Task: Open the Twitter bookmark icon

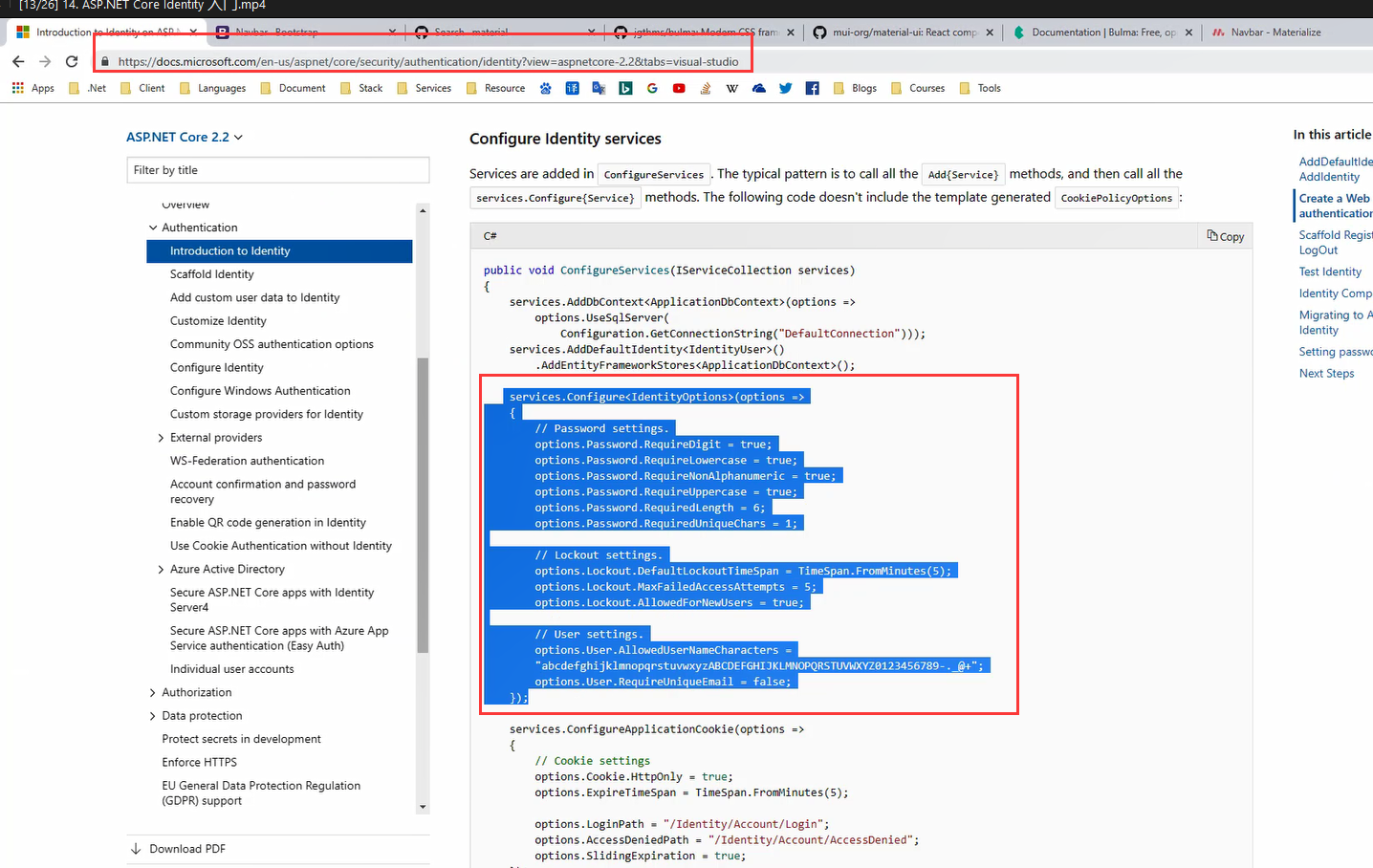Action: pos(786,88)
